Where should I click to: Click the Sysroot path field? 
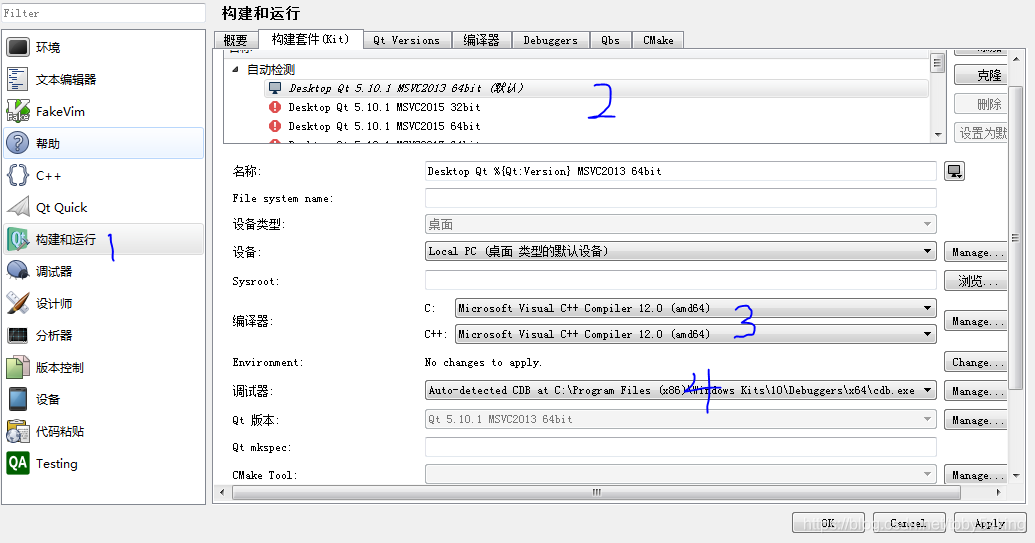[x=681, y=280]
